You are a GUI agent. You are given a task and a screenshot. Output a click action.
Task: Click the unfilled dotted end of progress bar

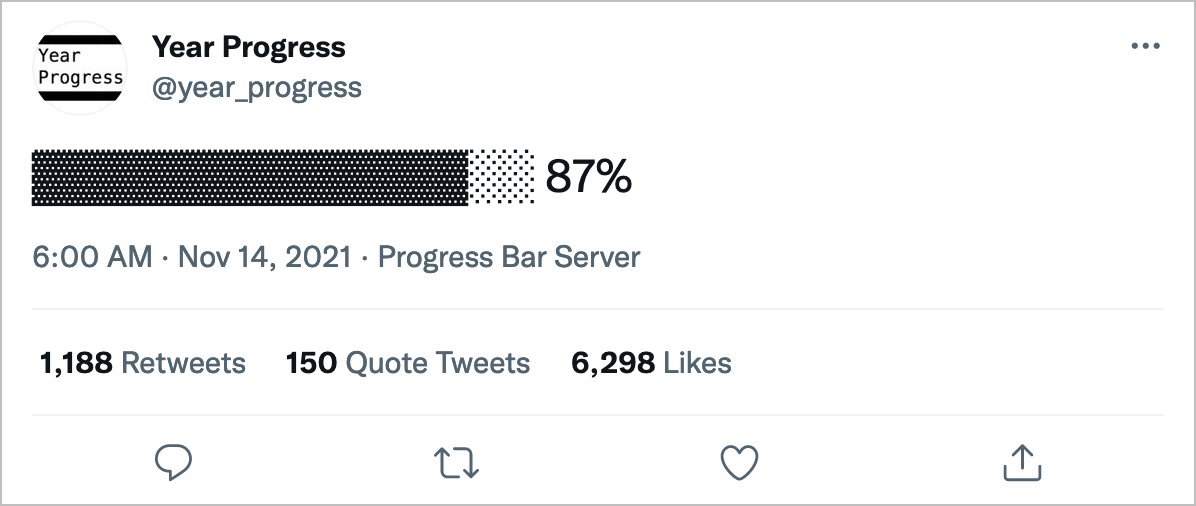502,177
